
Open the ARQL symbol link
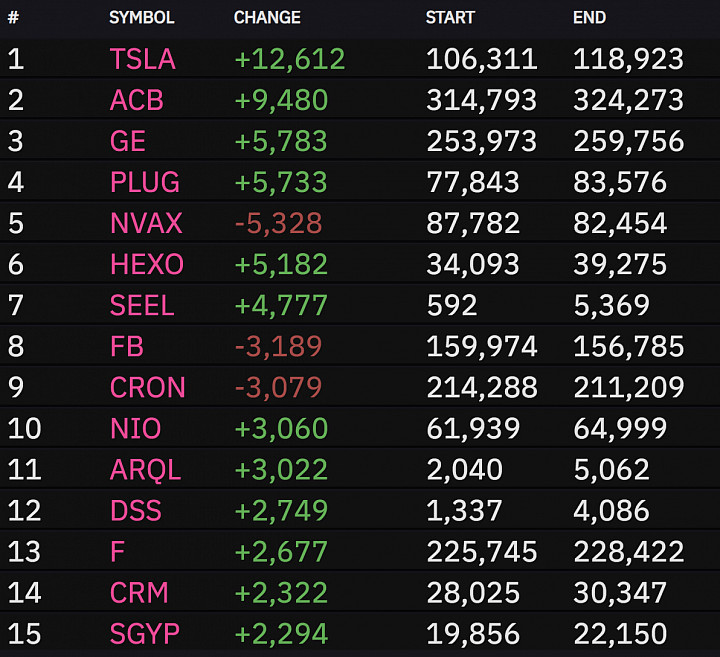145,470
